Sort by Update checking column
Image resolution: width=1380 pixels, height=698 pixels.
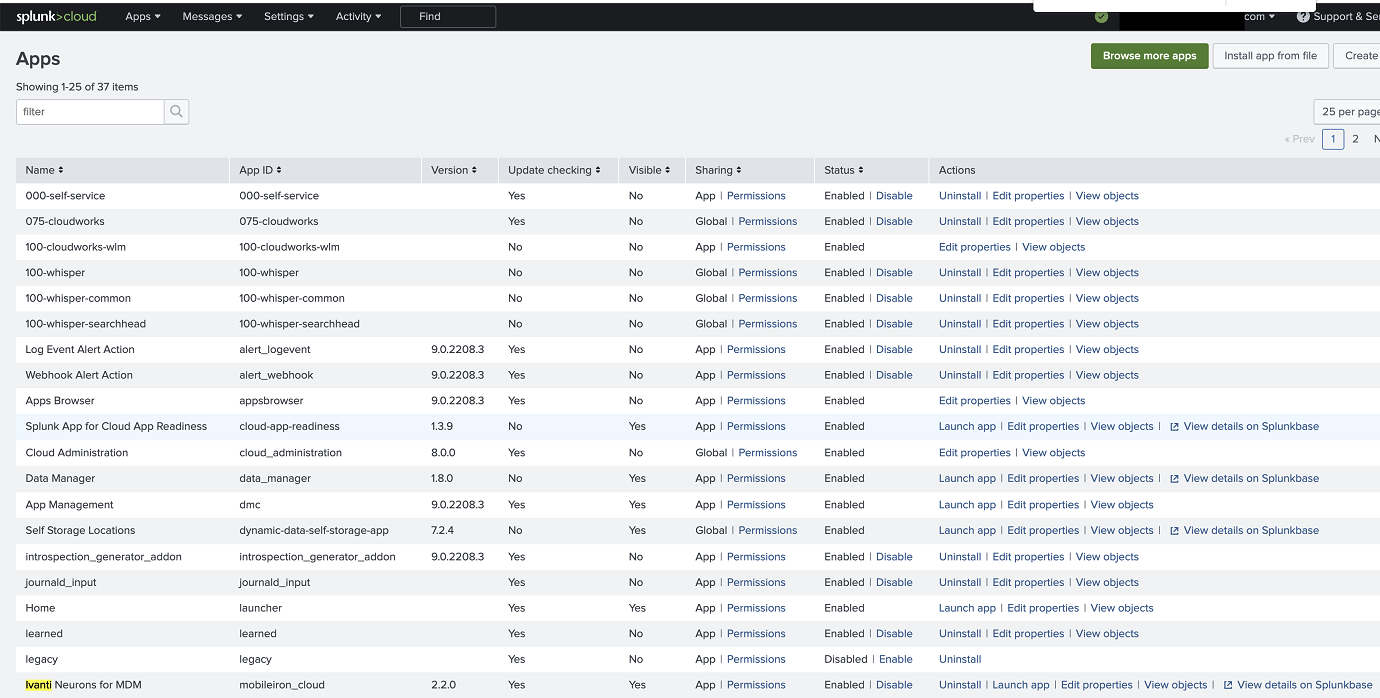point(554,170)
